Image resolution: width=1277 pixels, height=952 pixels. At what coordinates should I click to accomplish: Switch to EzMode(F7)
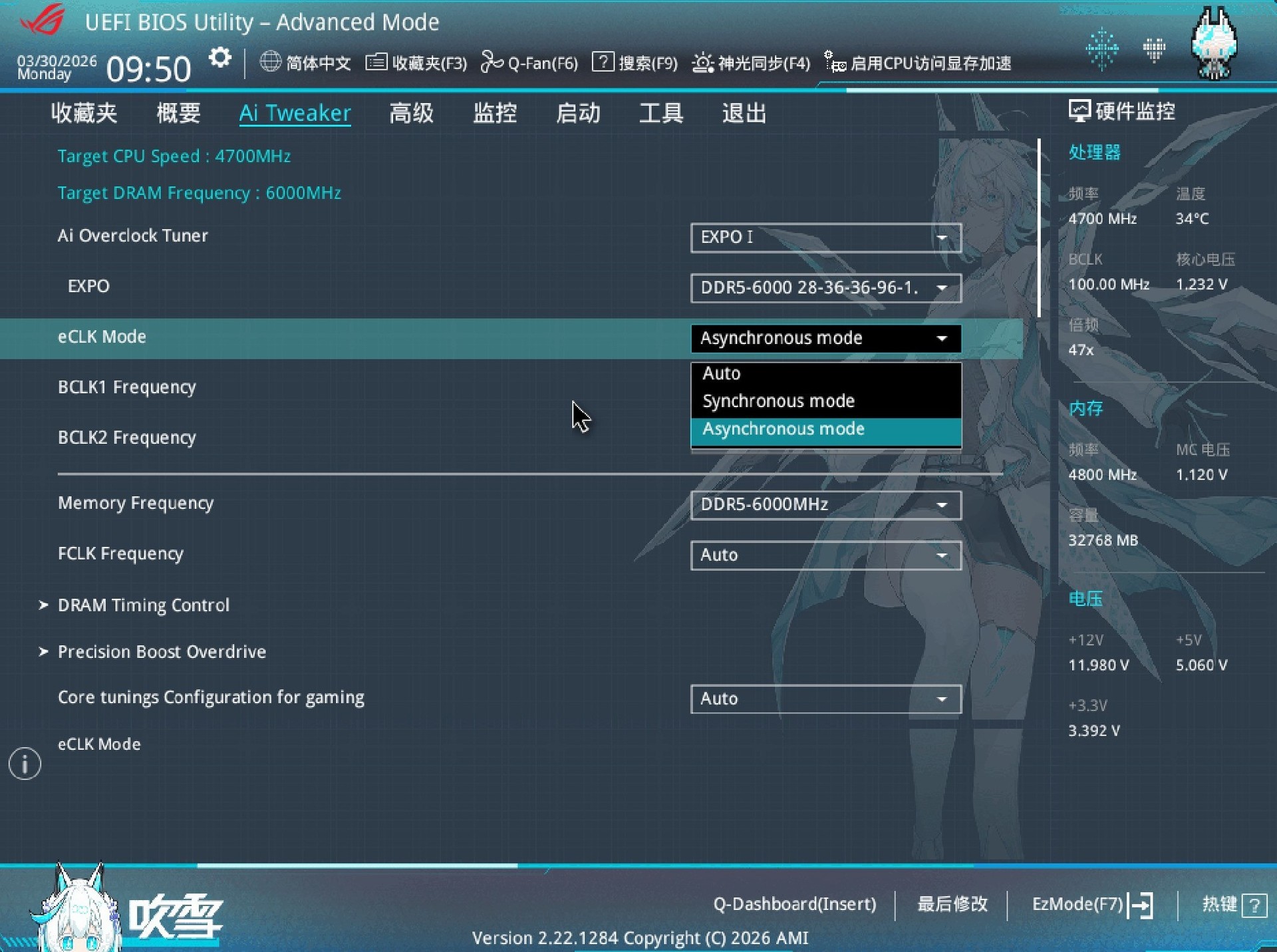point(1077,904)
